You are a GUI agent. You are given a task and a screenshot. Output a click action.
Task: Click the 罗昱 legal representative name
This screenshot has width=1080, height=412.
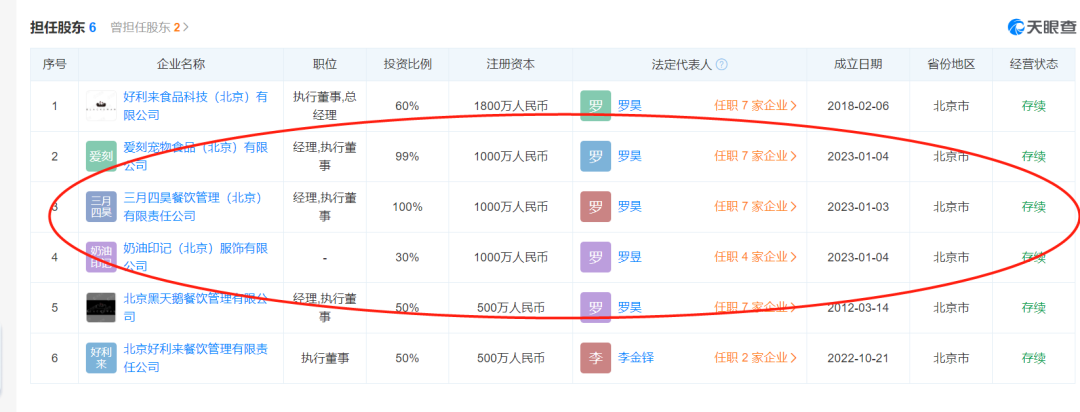(x=630, y=257)
